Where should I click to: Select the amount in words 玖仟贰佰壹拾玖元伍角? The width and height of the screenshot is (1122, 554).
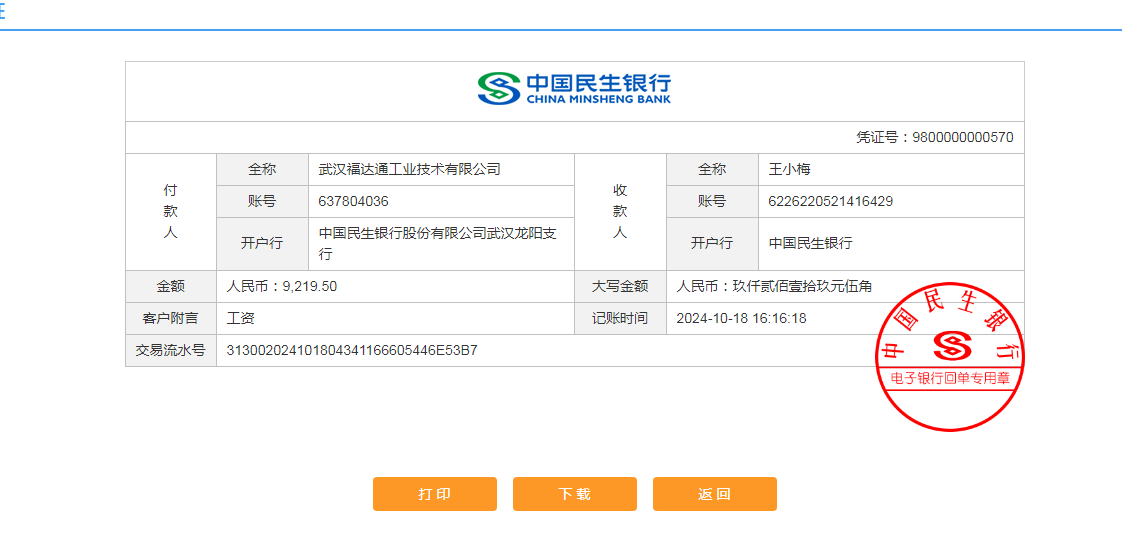click(x=801, y=287)
